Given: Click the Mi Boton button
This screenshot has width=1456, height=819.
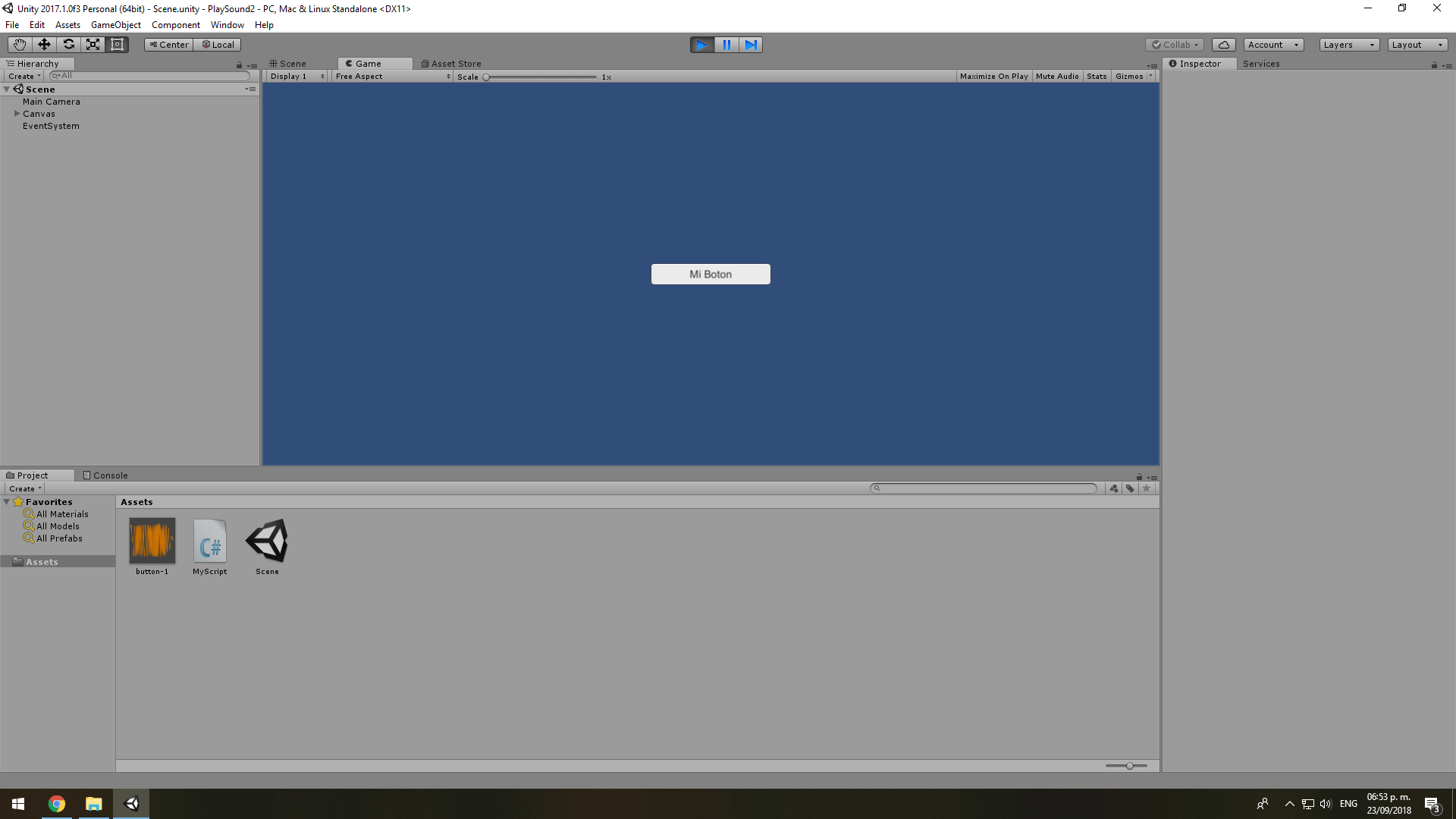Looking at the screenshot, I should (711, 275).
